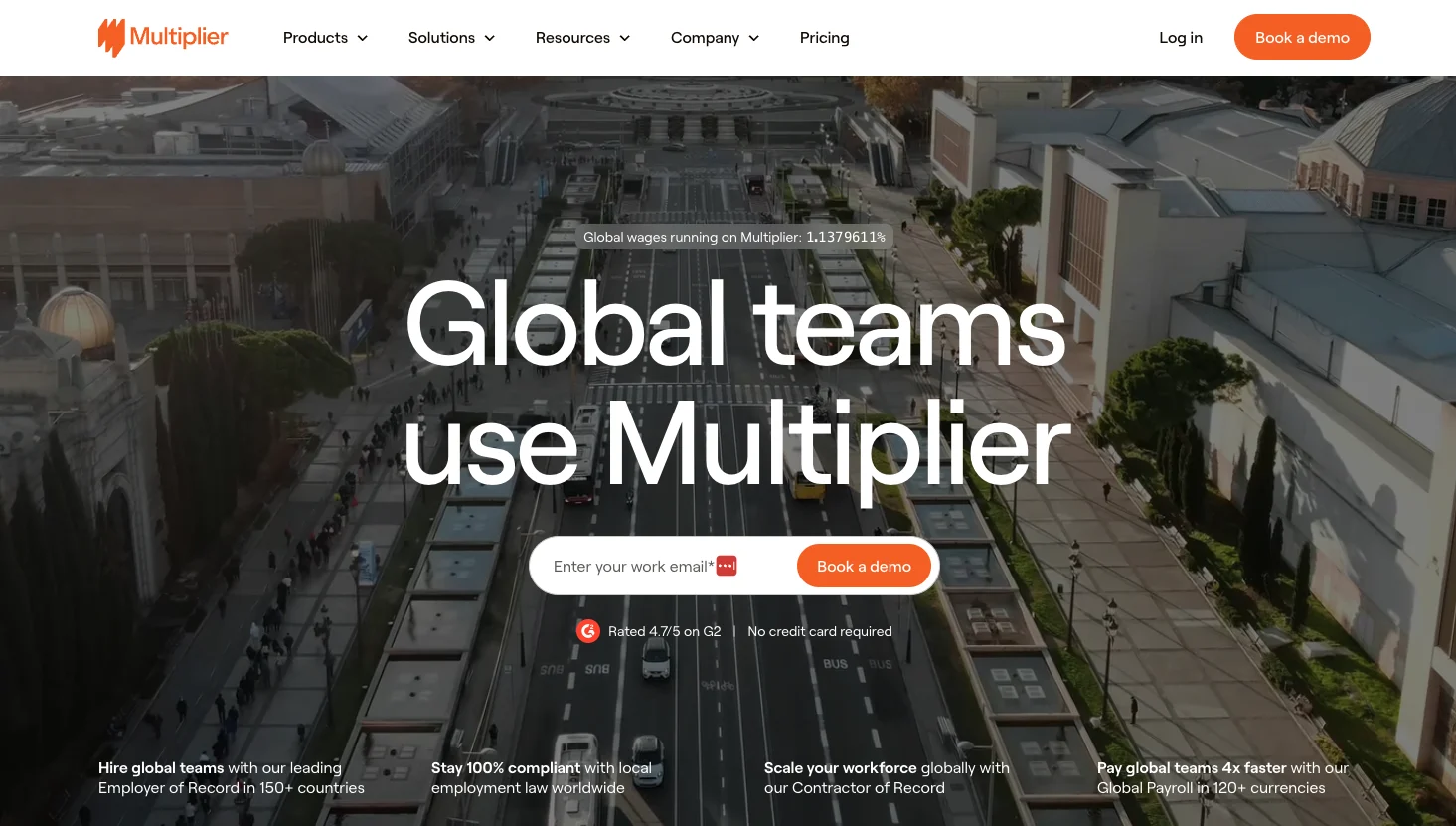
Task: Click the G2 rating badge icon
Action: [x=588, y=631]
